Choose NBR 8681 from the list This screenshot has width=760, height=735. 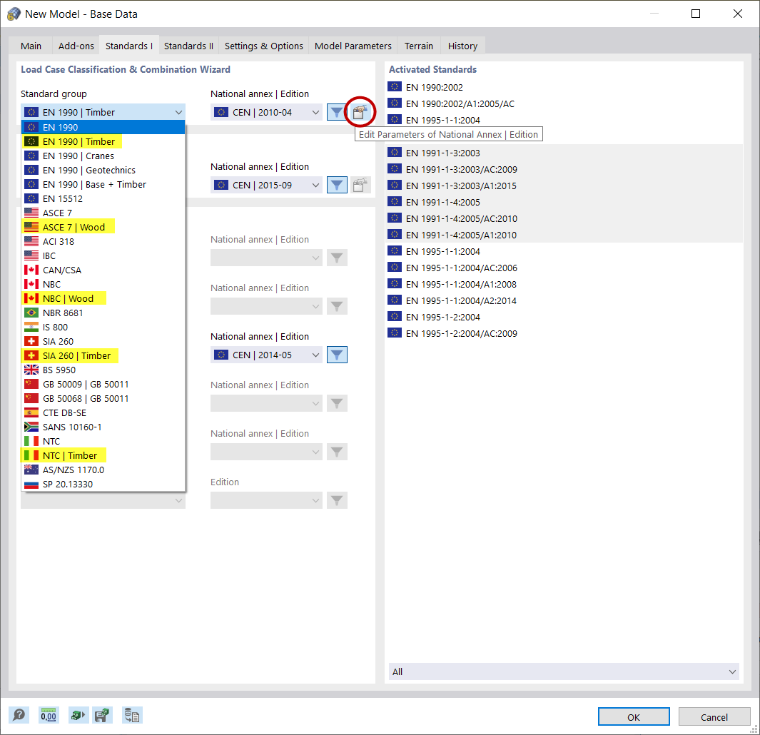[x=103, y=313]
